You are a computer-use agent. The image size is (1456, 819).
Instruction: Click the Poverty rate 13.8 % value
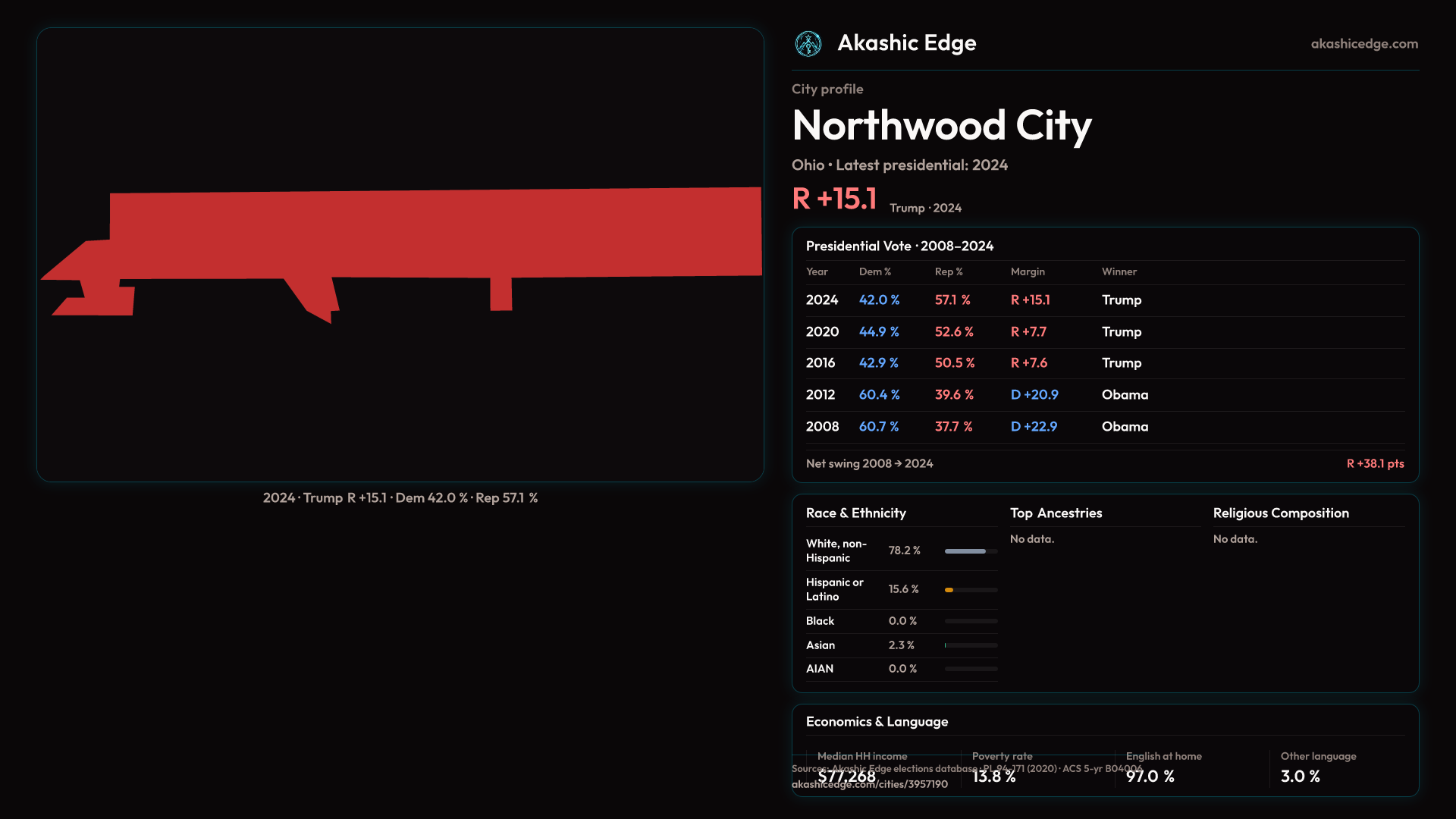tap(993, 777)
